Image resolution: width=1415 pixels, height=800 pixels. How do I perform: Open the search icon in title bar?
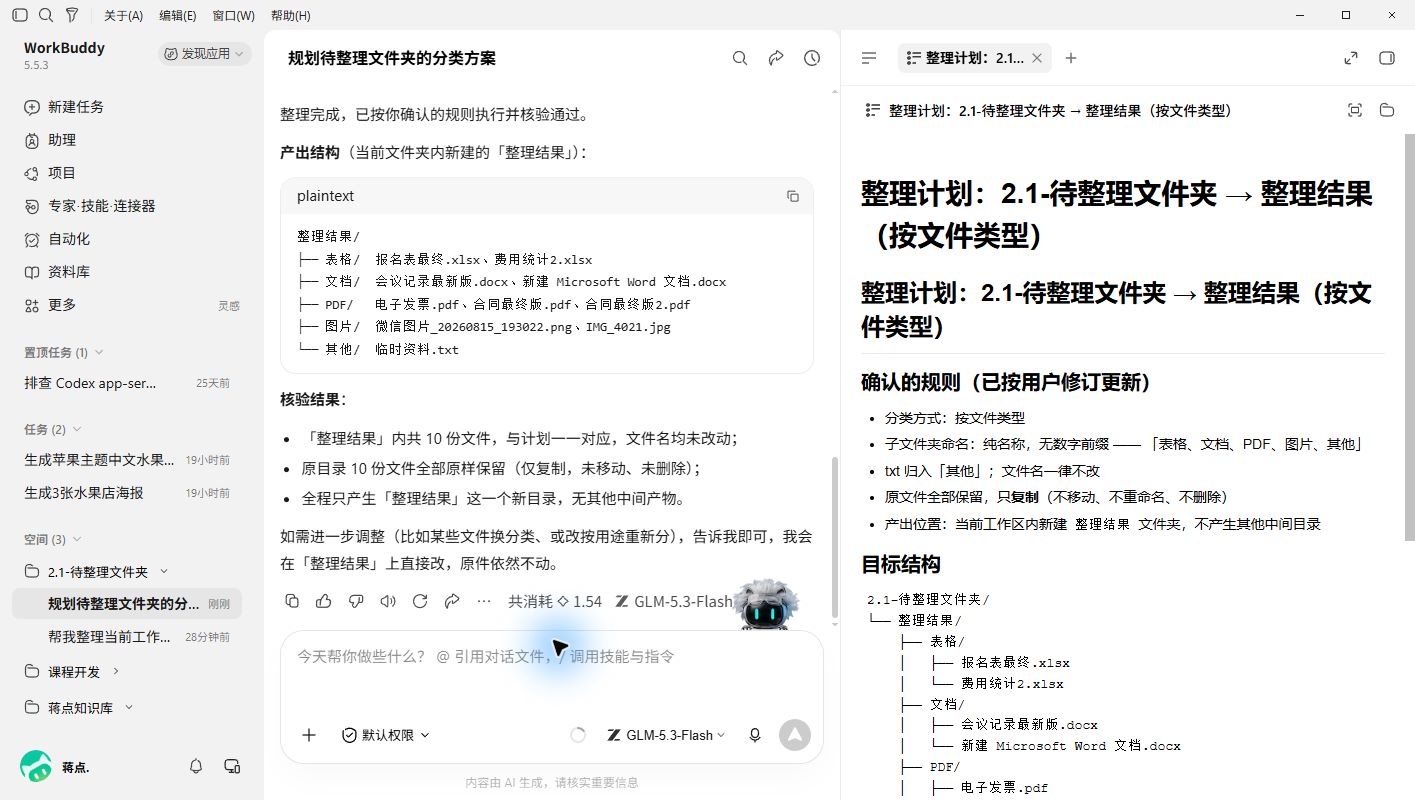pos(46,15)
